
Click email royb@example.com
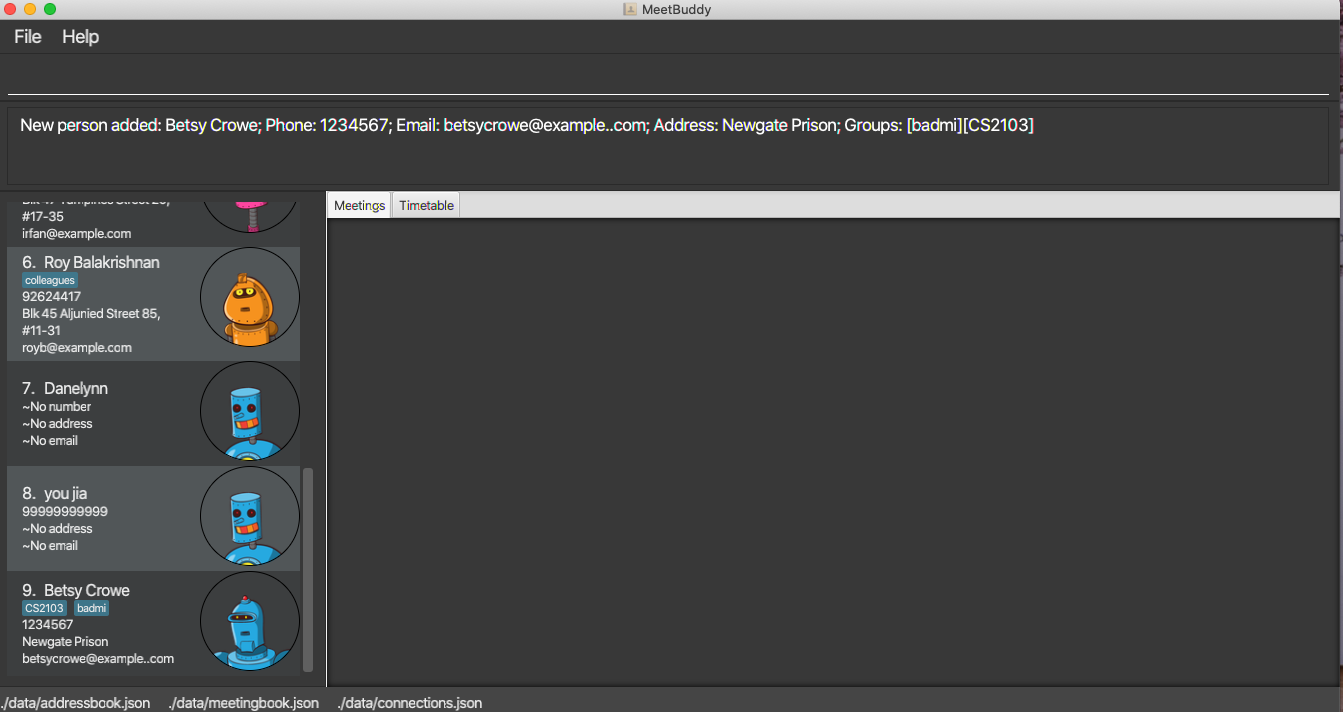77,348
